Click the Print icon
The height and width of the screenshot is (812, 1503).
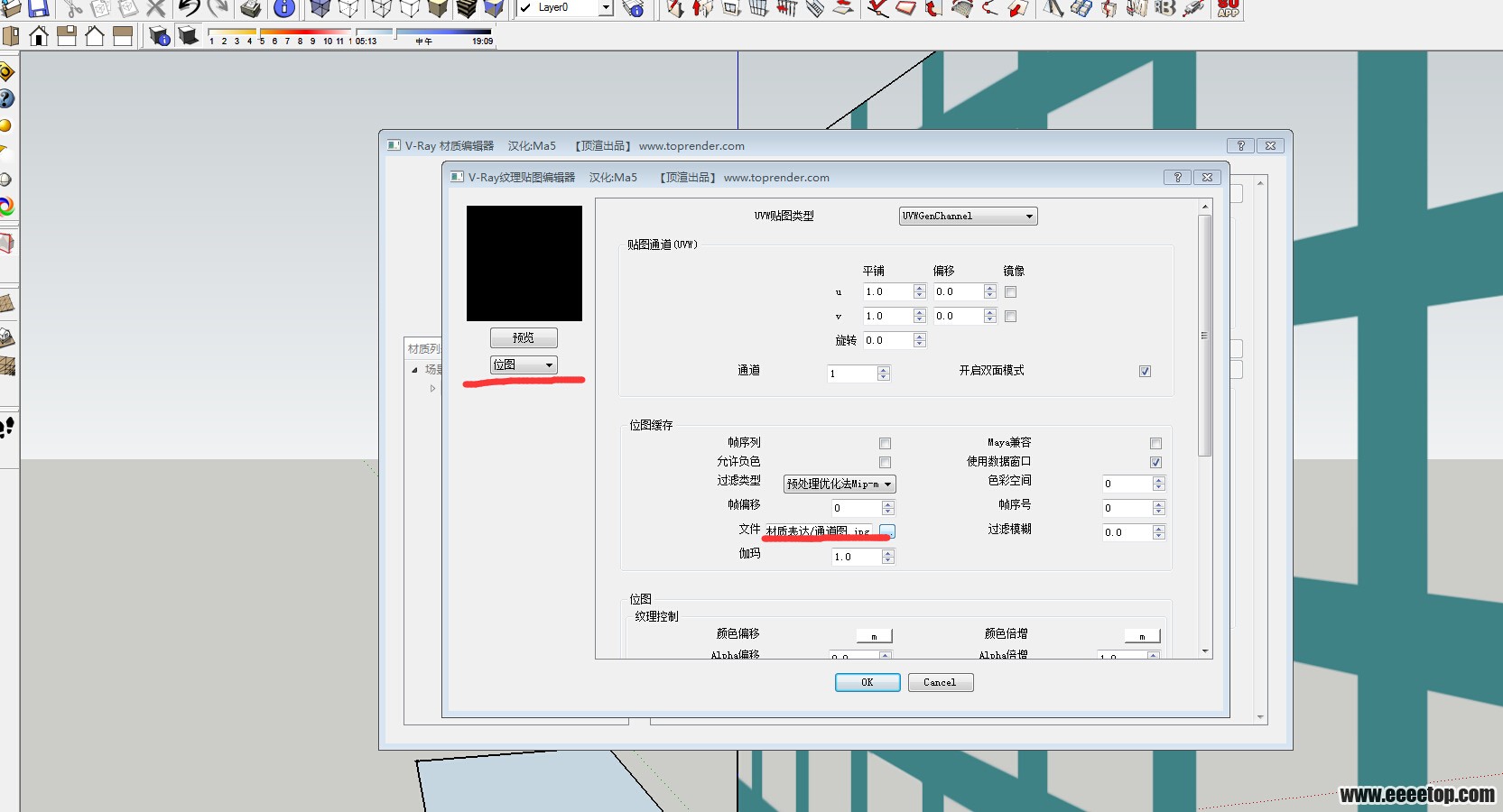[x=251, y=8]
